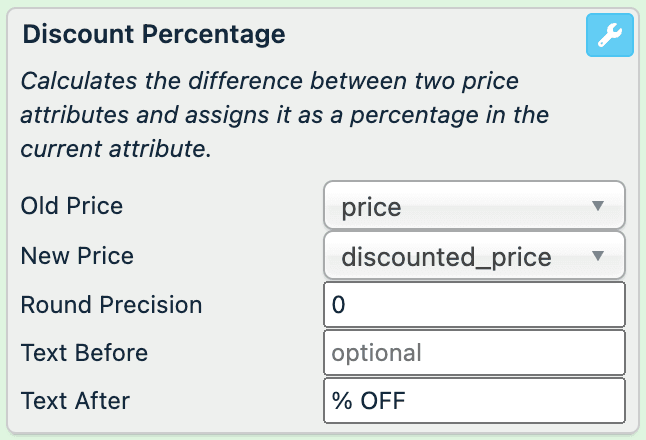Click the Old Price label
The height and width of the screenshot is (440, 646).
point(72,206)
